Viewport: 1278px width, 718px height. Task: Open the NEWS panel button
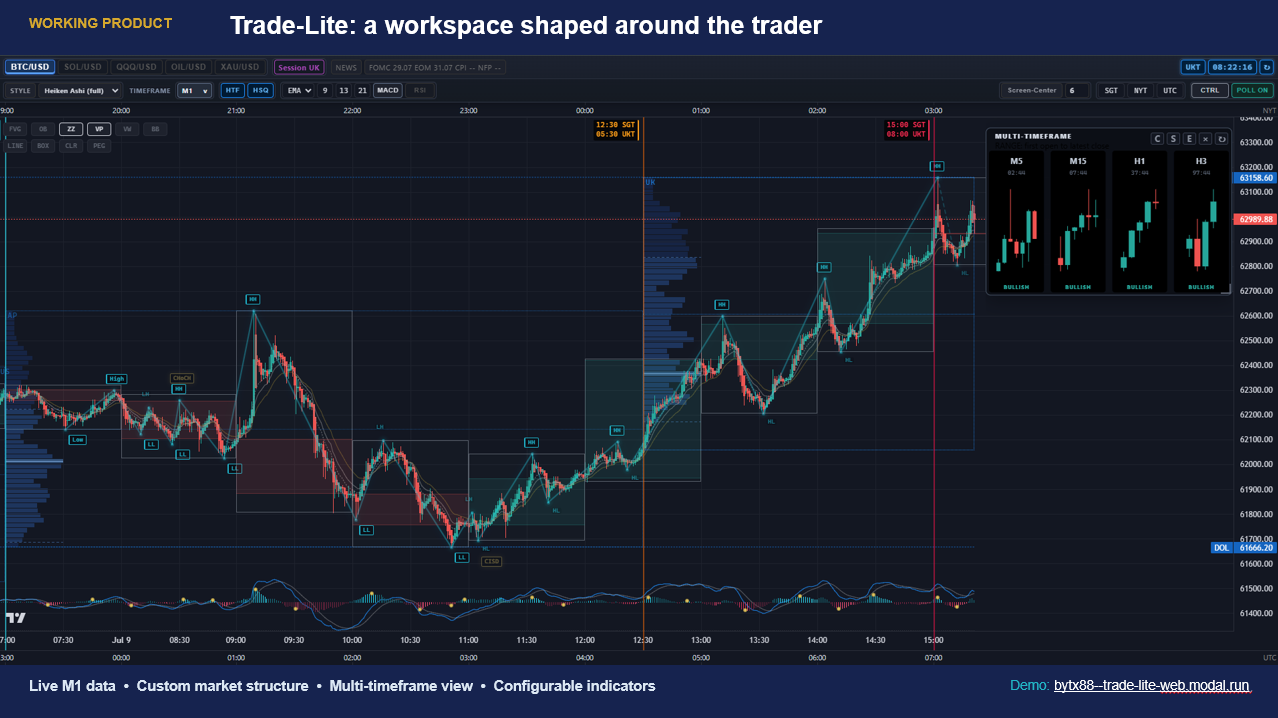pyautogui.click(x=346, y=67)
